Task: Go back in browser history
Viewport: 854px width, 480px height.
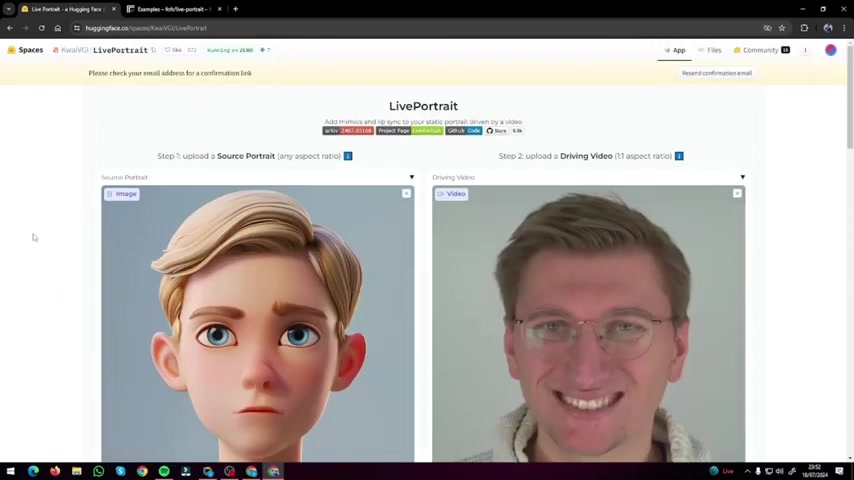Action: coord(10,28)
